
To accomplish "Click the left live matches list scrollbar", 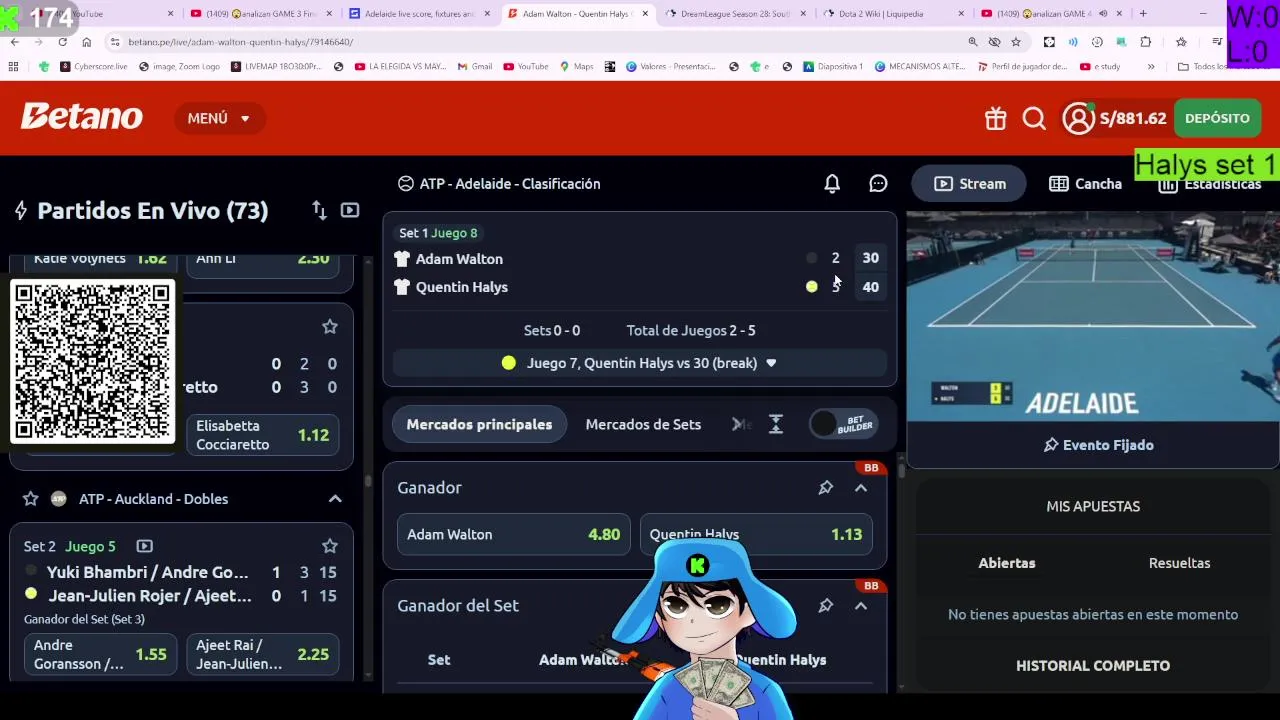I will coord(367,480).
